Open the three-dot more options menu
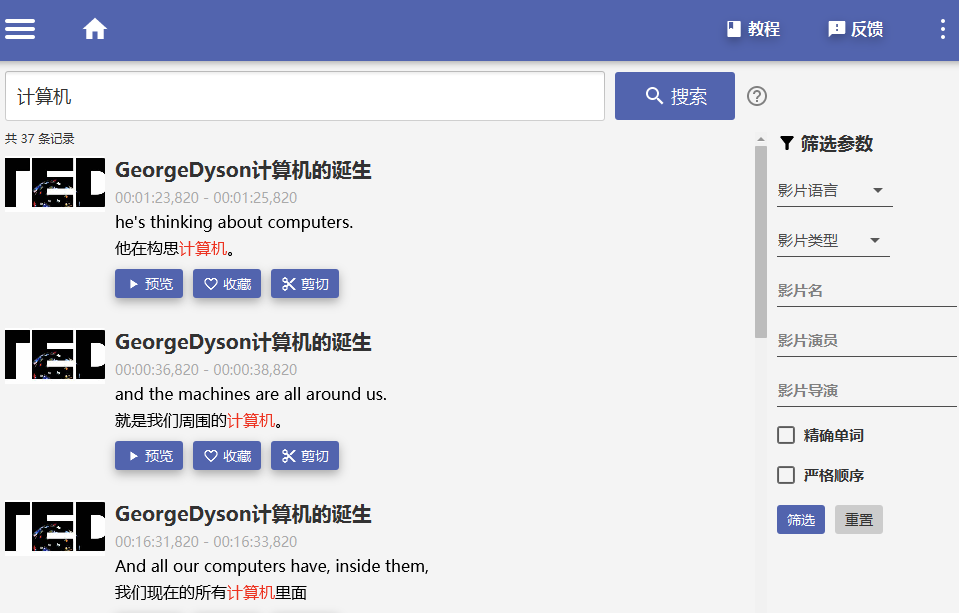 click(x=942, y=29)
